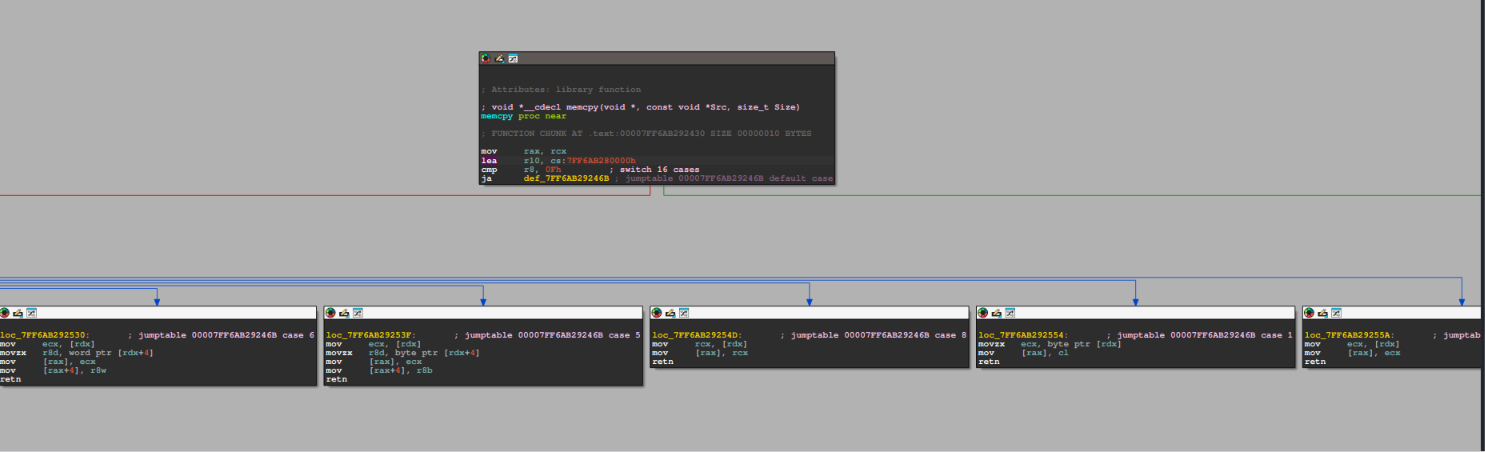Image resolution: width=1485 pixels, height=452 pixels.
Task: Click title bar of loc_7FF6AB292554 node
Action: point(1135,313)
